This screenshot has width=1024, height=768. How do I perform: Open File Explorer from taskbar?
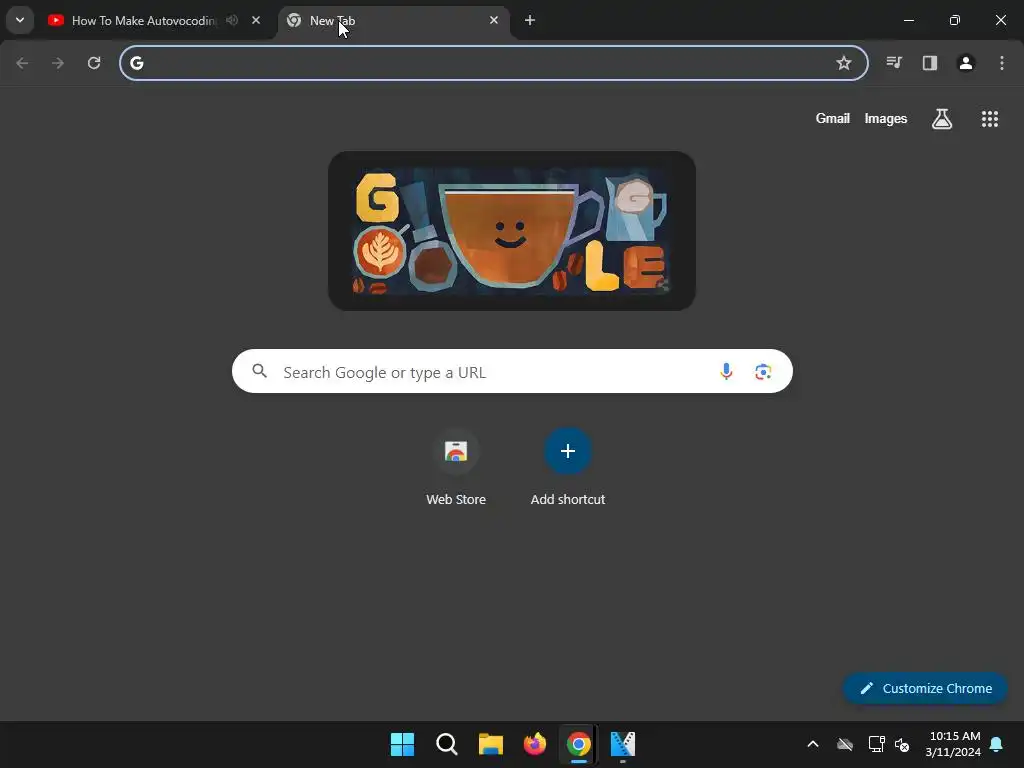tap(490, 744)
